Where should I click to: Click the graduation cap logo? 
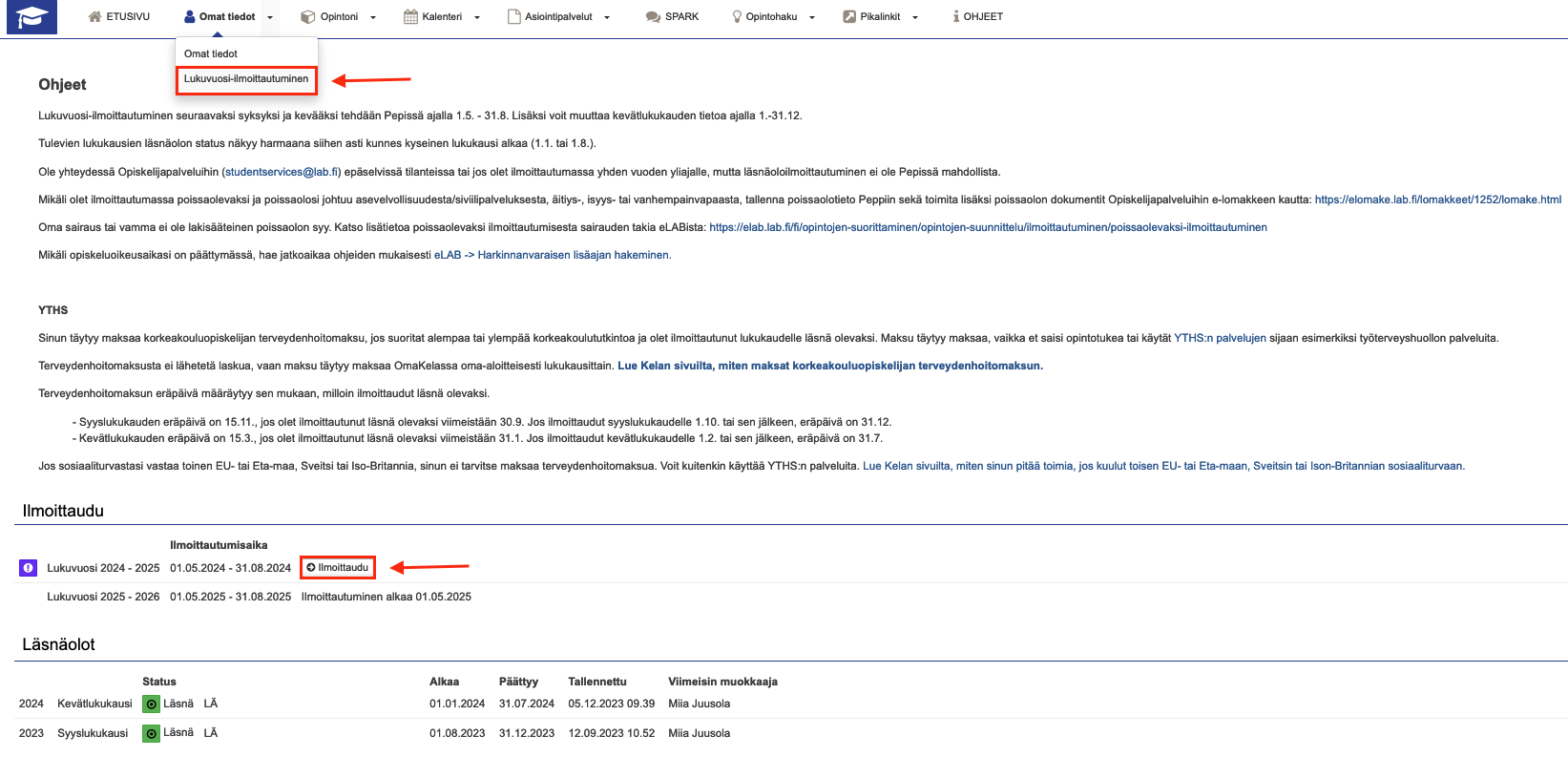click(x=31, y=17)
